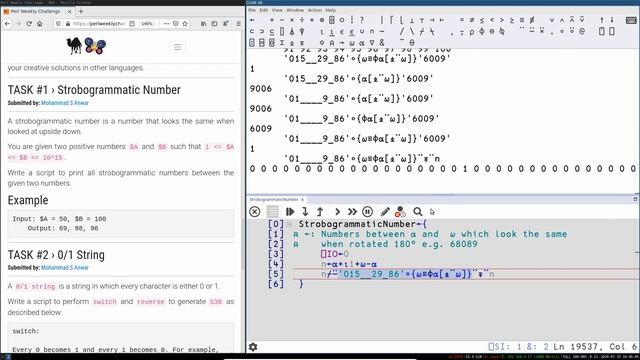Viewport: 640px width, 360px height.
Task: Open the settings gear in the status bar
Action: click(x=253, y=347)
